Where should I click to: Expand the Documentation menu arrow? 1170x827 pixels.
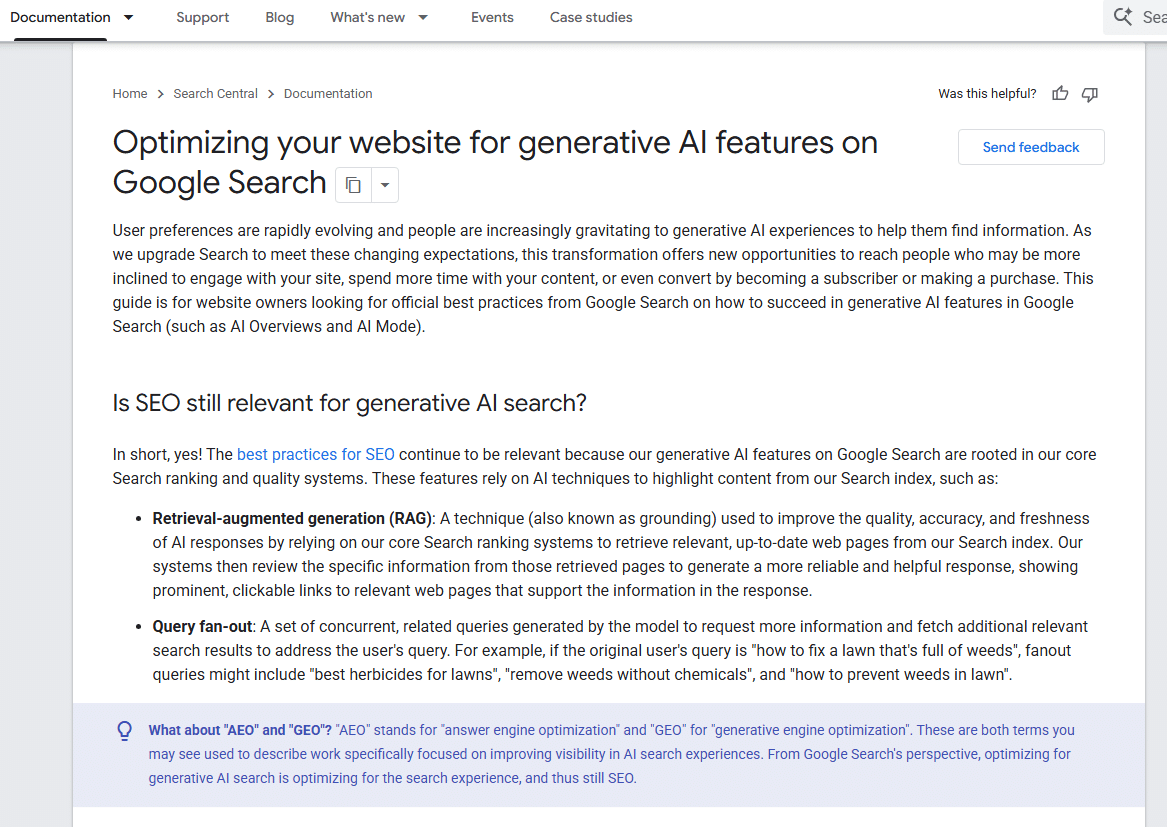point(128,17)
